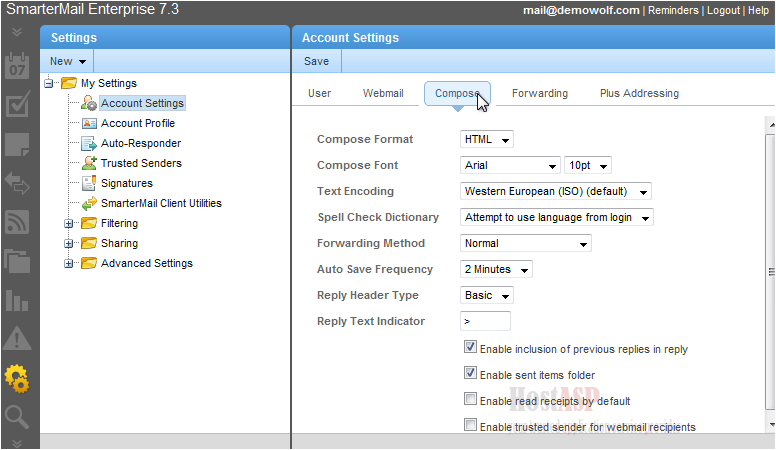Open the sync arrows icon in sidebar
The height and width of the screenshot is (450, 776).
click(17, 183)
